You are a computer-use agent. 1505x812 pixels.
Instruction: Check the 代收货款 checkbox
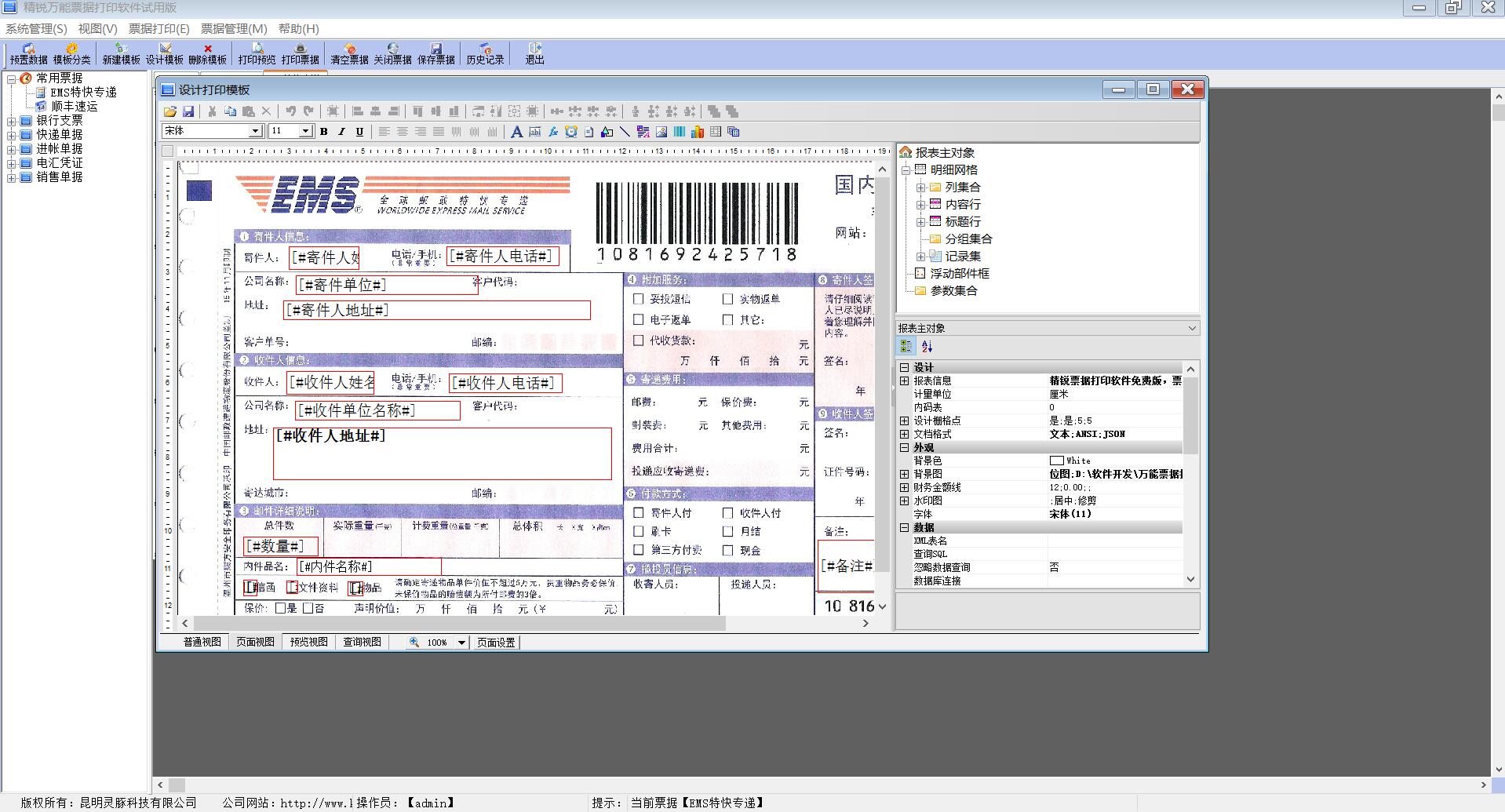pyautogui.click(x=638, y=340)
